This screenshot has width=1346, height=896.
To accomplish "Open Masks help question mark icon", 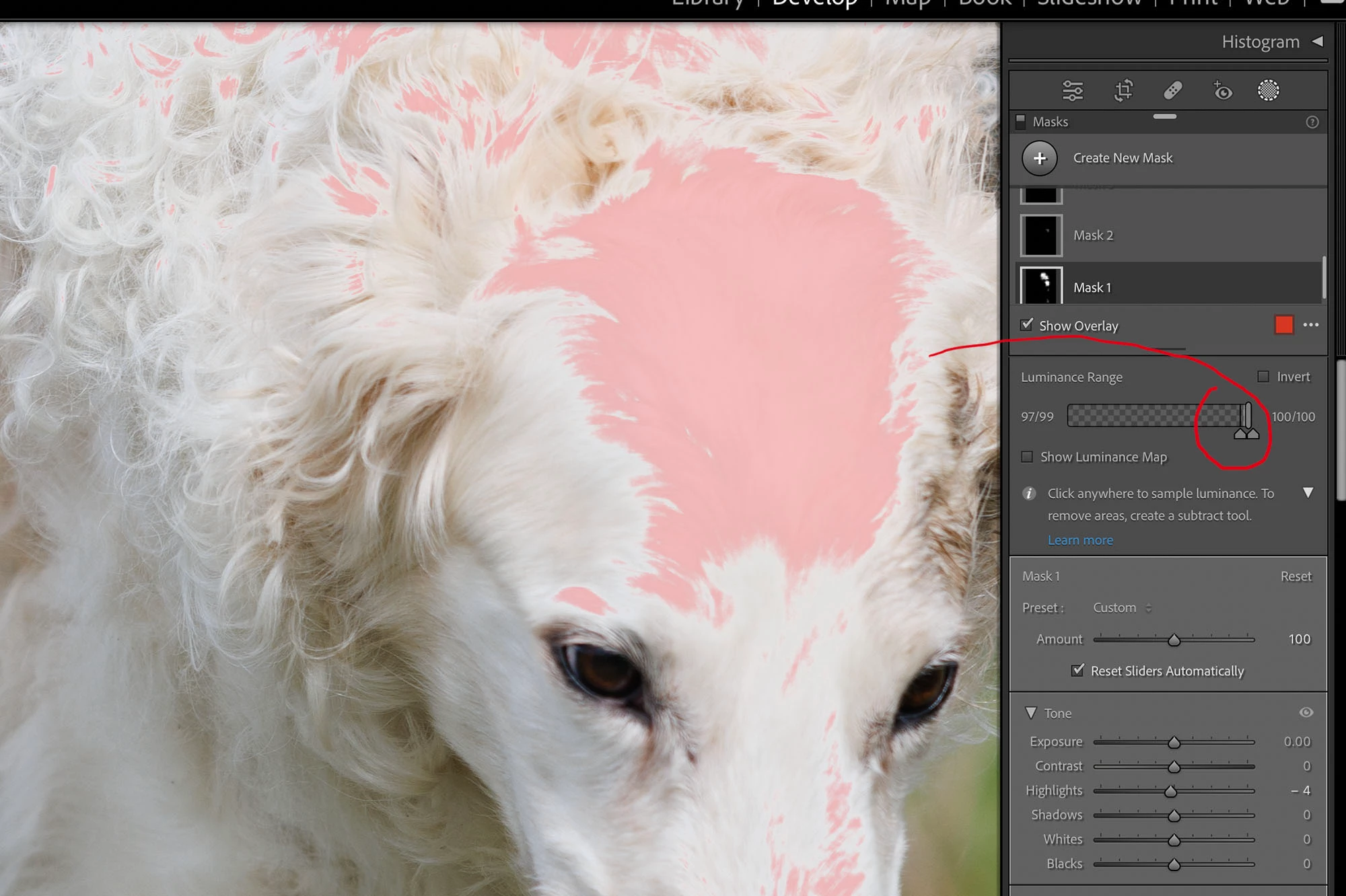I will click(1312, 122).
